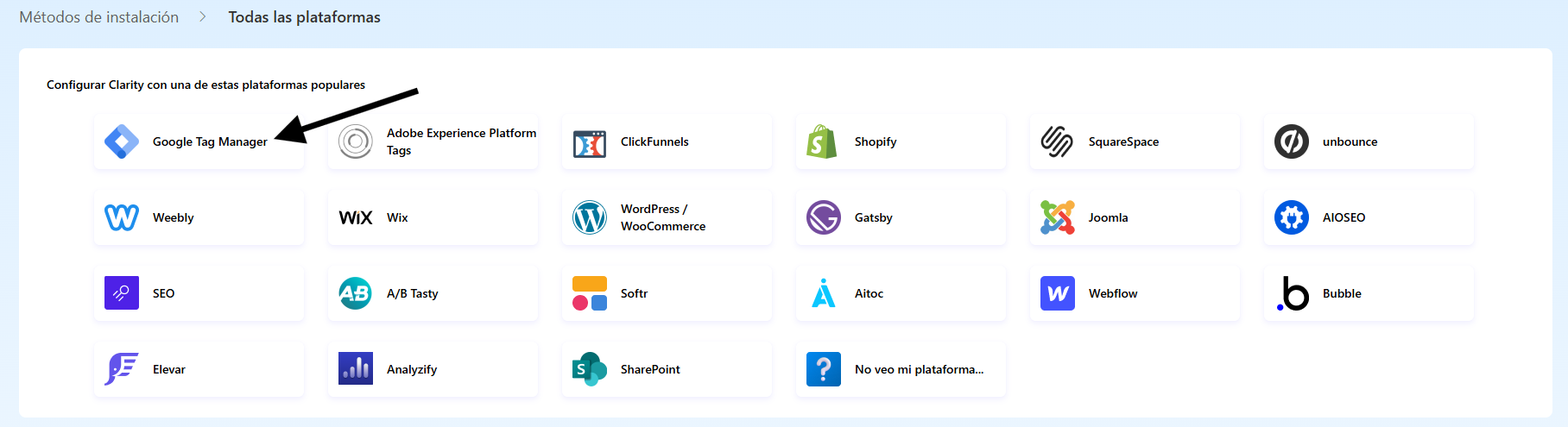Select the SEO label
The width and height of the screenshot is (1568, 427).
click(163, 293)
